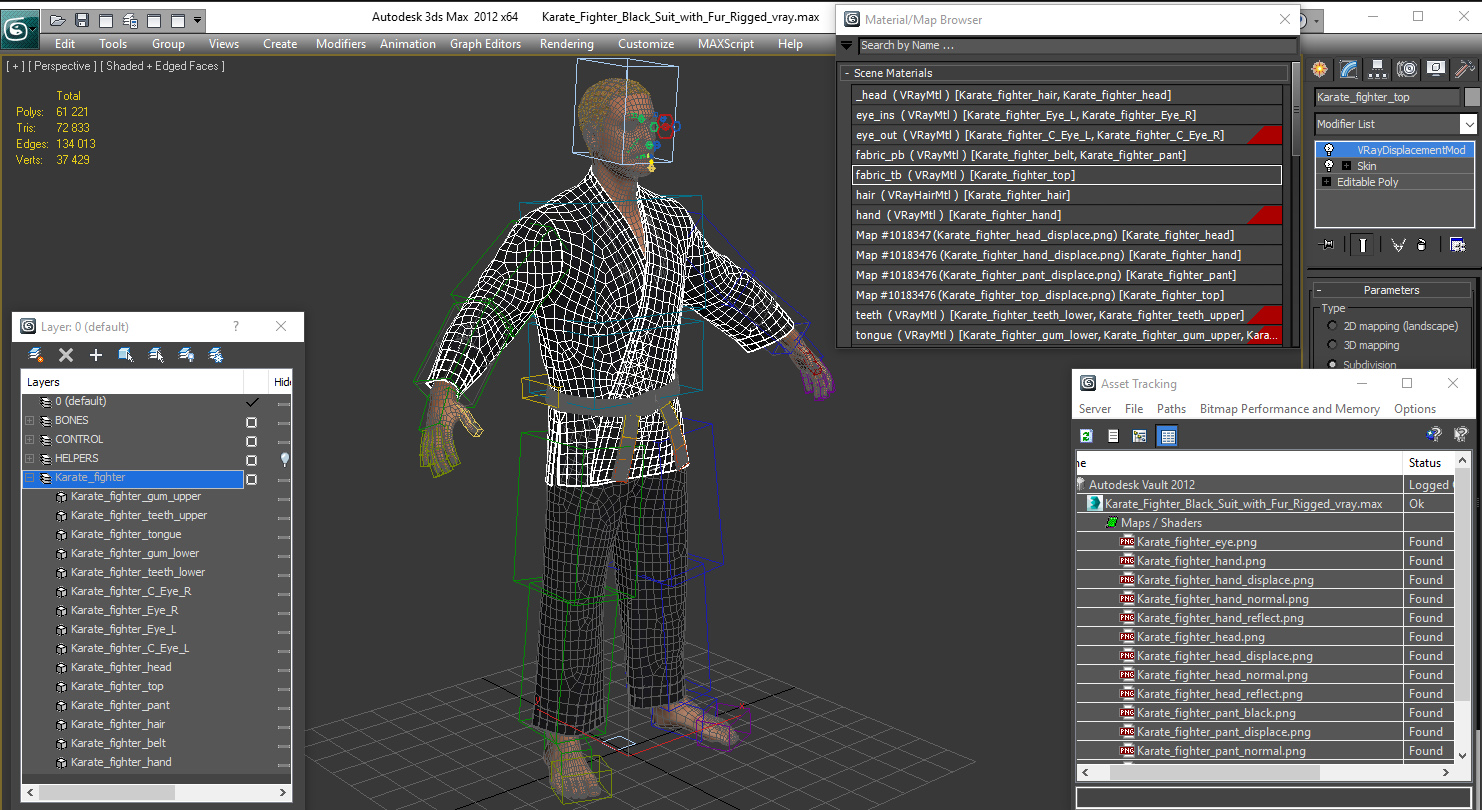This screenshot has width=1482, height=810.
Task: Open the Animation menu
Action: click(x=408, y=44)
